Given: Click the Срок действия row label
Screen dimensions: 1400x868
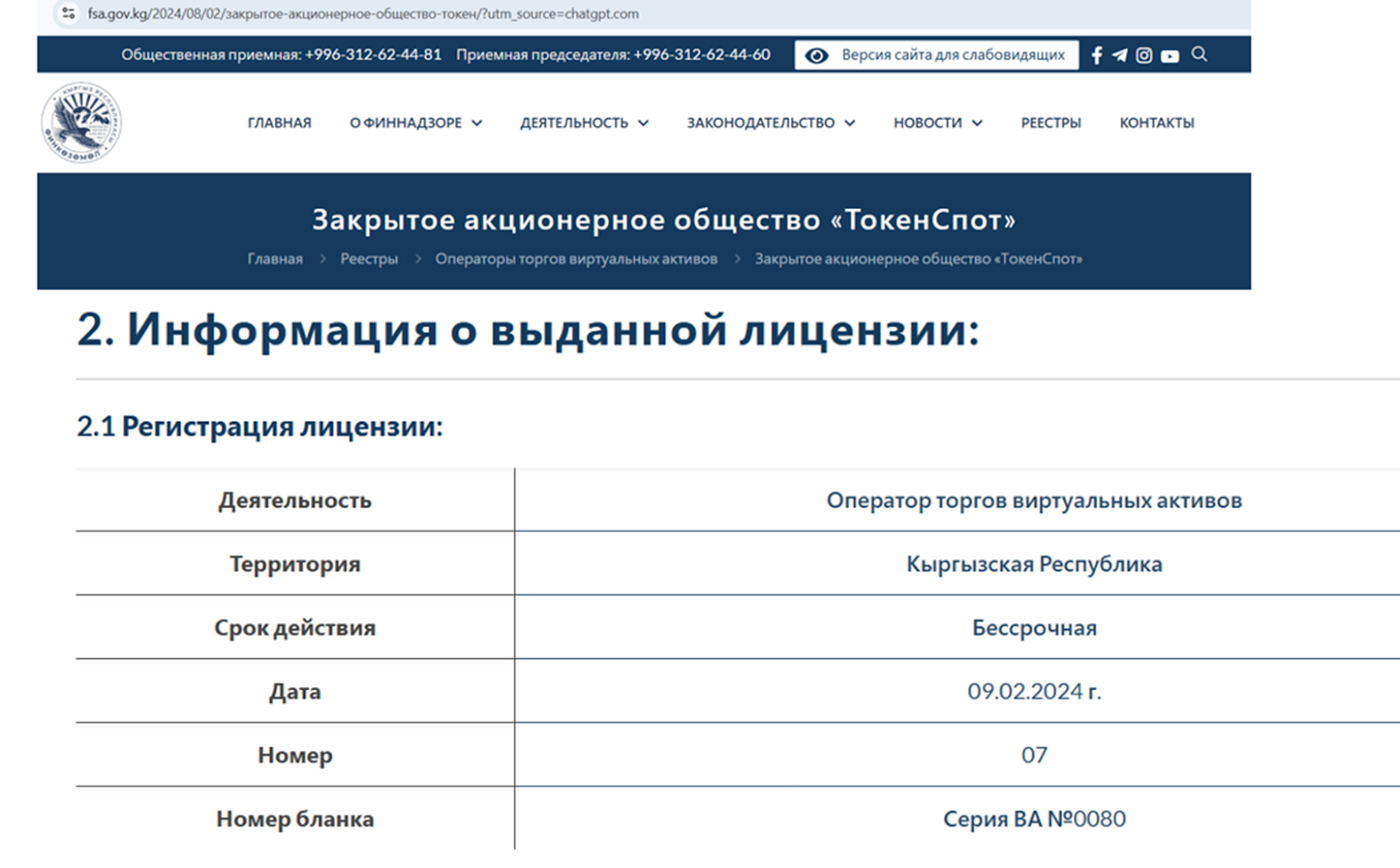Looking at the screenshot, I should 295,628.
